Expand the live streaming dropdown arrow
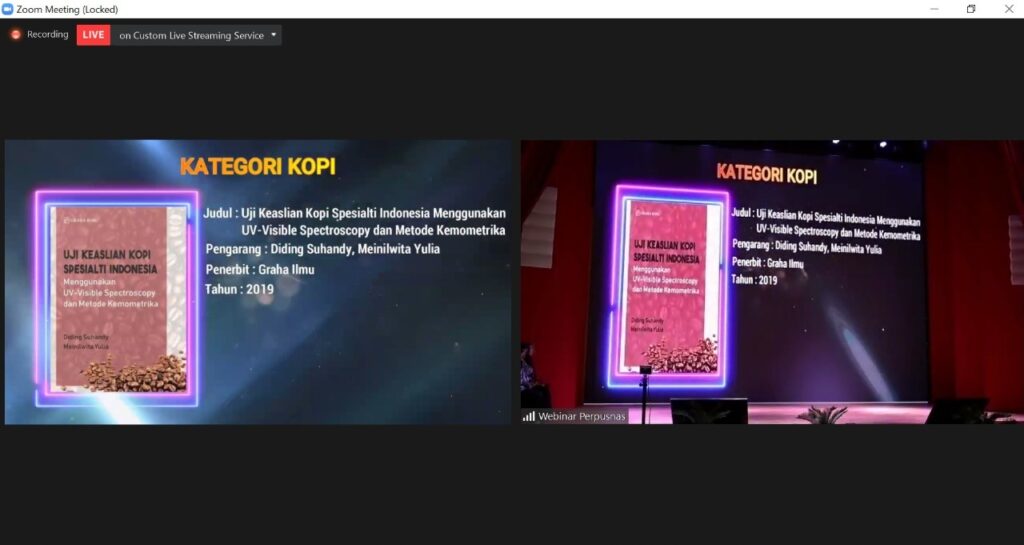Viewport: 1024px width, 545px height. click(x=274, y=35)
